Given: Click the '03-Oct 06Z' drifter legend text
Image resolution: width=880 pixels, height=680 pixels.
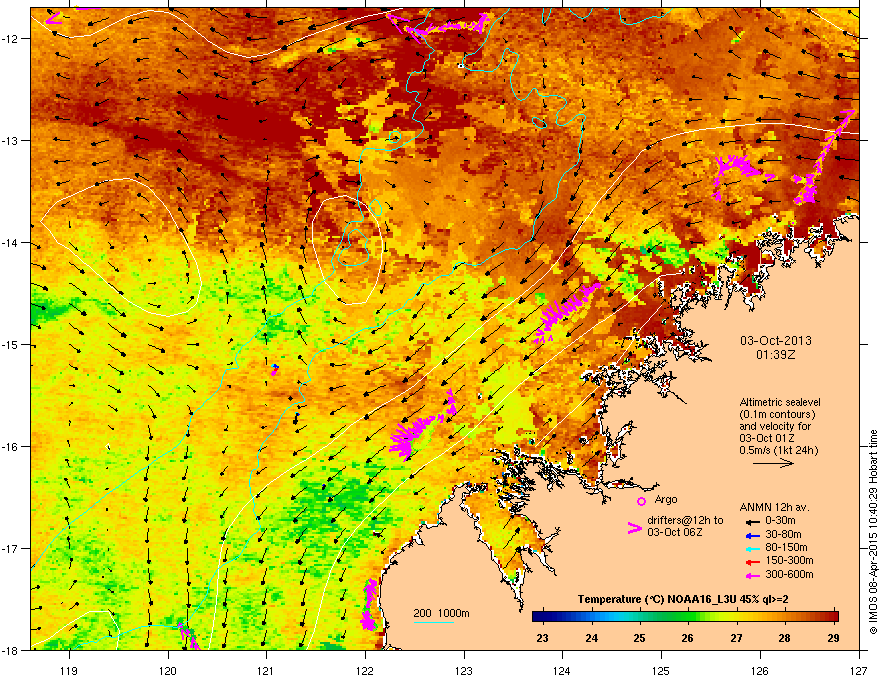Looking at the screenshot, I should (x=675, y=532).
